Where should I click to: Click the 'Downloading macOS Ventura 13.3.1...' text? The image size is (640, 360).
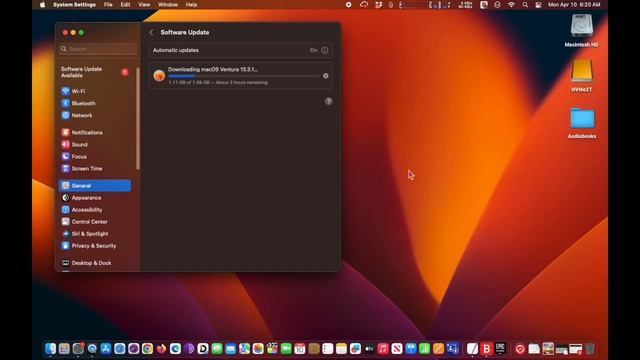[213, 69]
